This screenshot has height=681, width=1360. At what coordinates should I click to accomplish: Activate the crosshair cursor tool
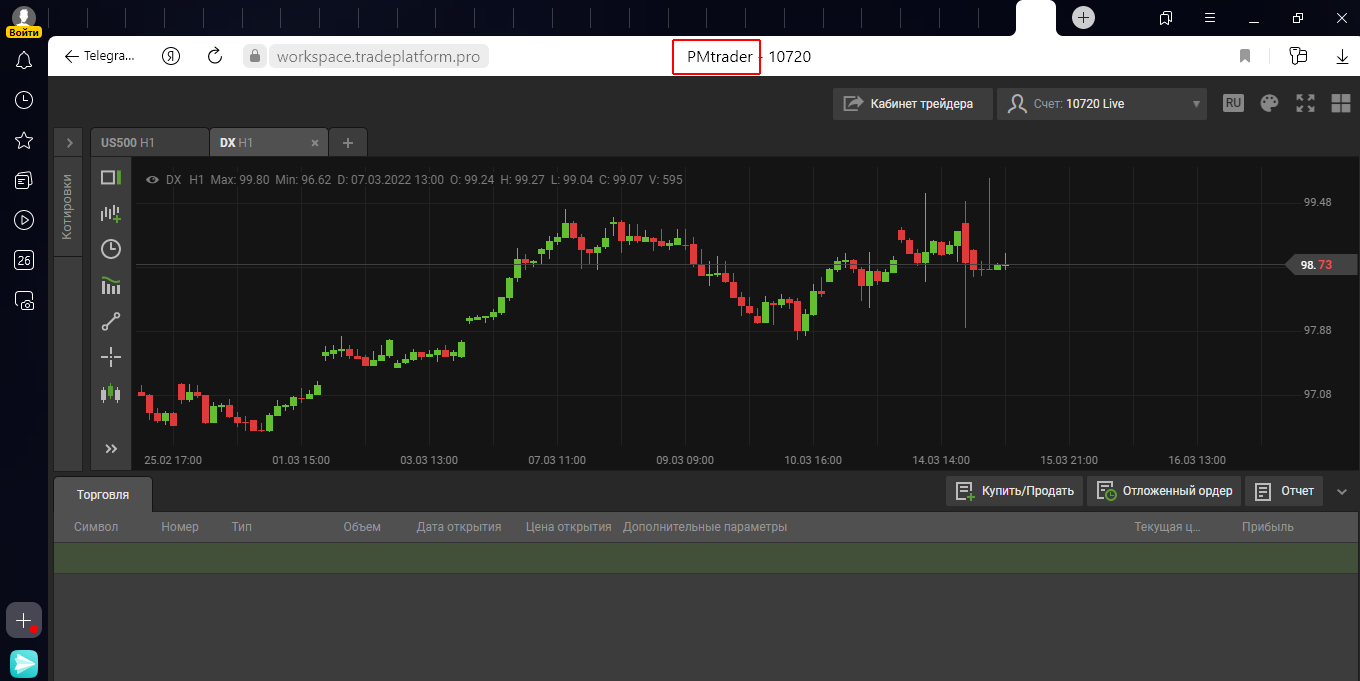[111, 357]
